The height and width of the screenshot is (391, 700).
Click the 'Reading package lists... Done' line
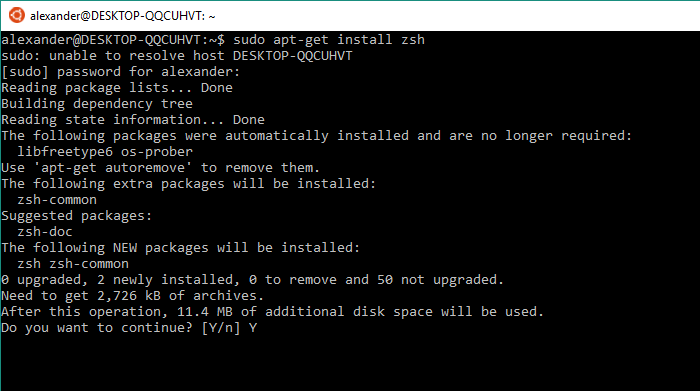point(117,88)
